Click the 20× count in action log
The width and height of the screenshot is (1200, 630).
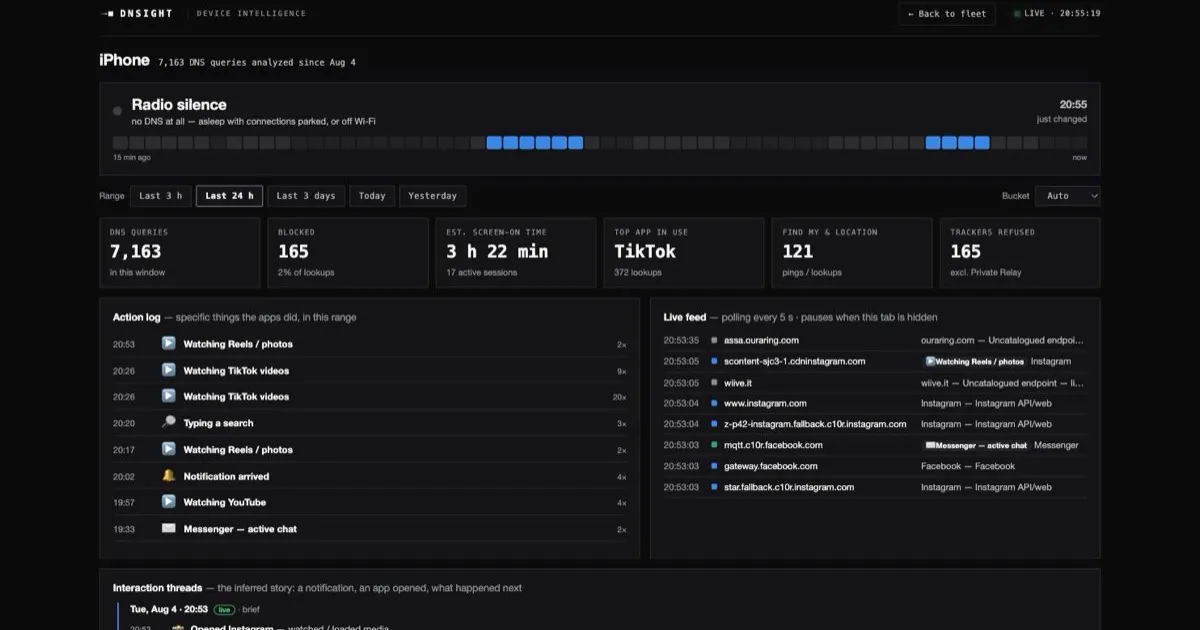tap(619, 397)
